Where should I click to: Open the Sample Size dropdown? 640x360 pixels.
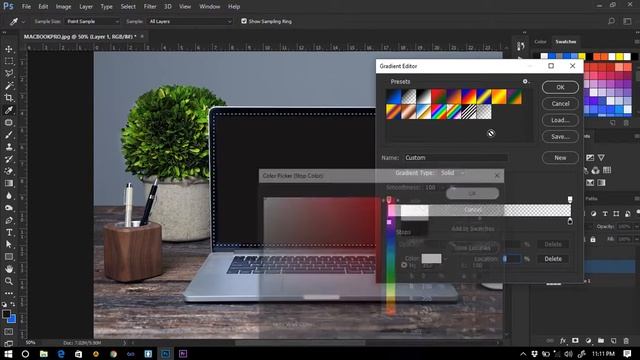pos(92,21)
